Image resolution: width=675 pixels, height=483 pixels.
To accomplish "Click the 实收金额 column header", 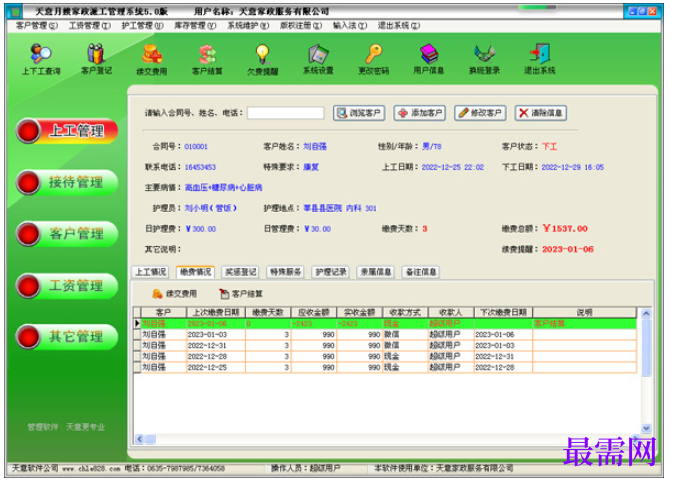I will [359, 312].
